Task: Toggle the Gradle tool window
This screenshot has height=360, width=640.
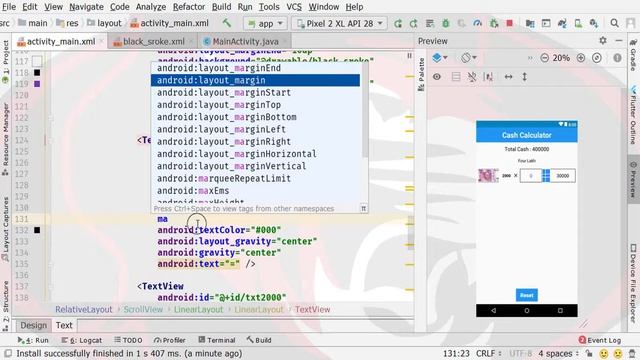Action: click(633, 55)
